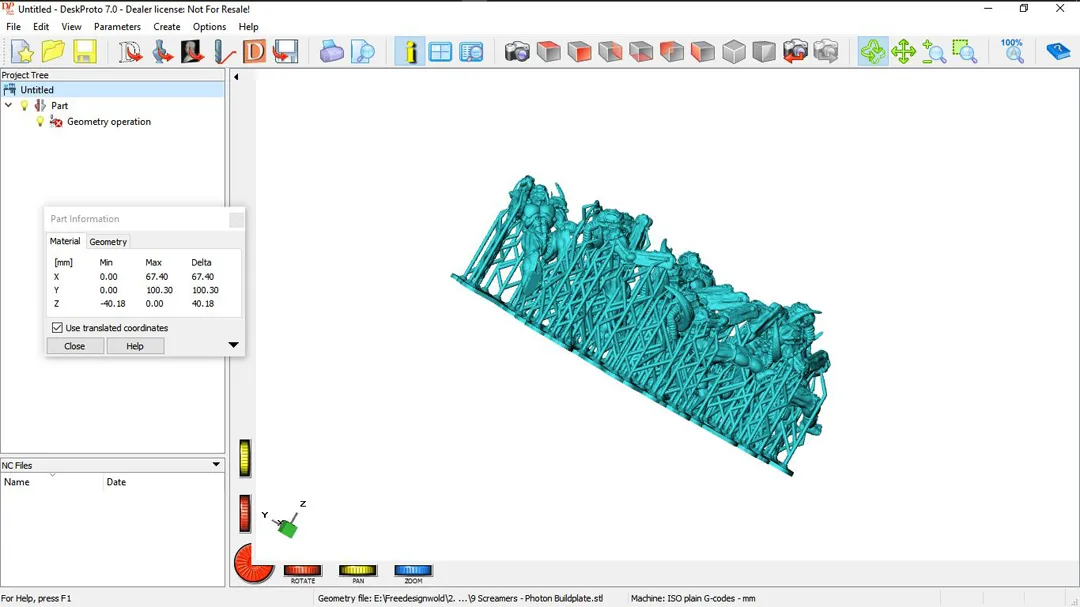The height and width of the screenshot is (607, 1080).
Task: Click the camera view icon
Action: coord(517,52)
